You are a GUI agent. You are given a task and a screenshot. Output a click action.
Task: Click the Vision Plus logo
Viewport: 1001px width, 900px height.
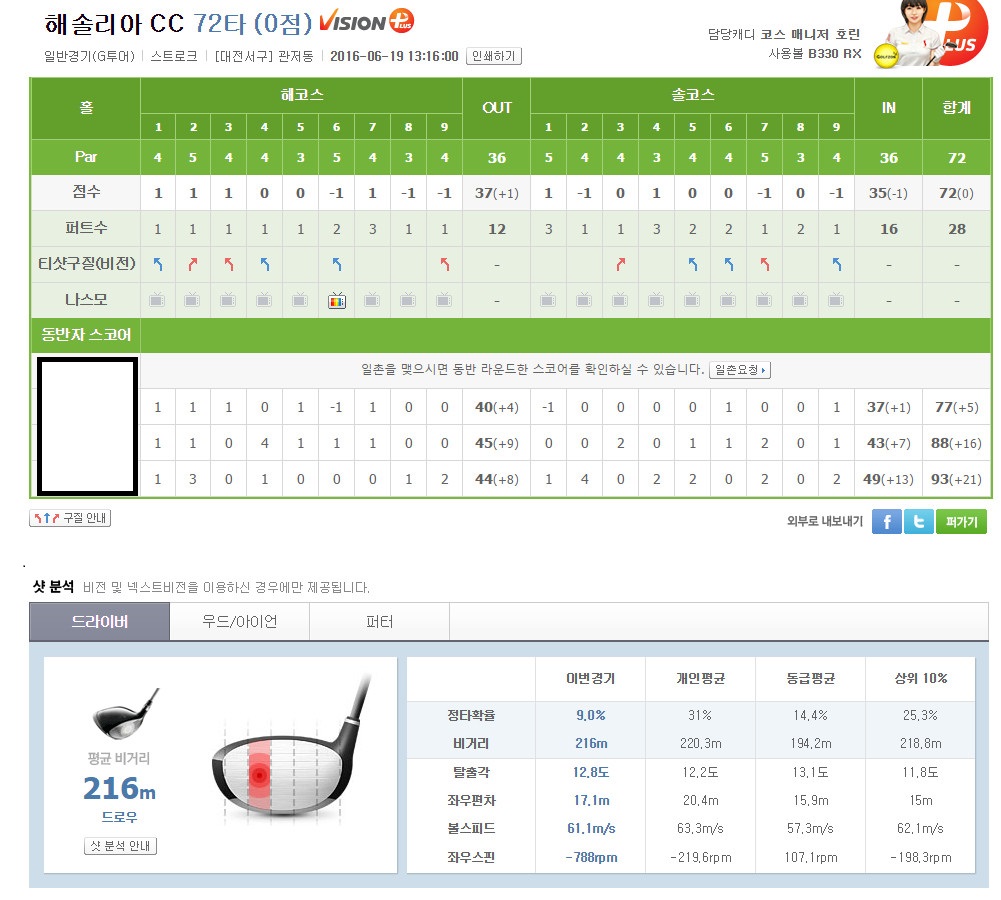[366, 22]
